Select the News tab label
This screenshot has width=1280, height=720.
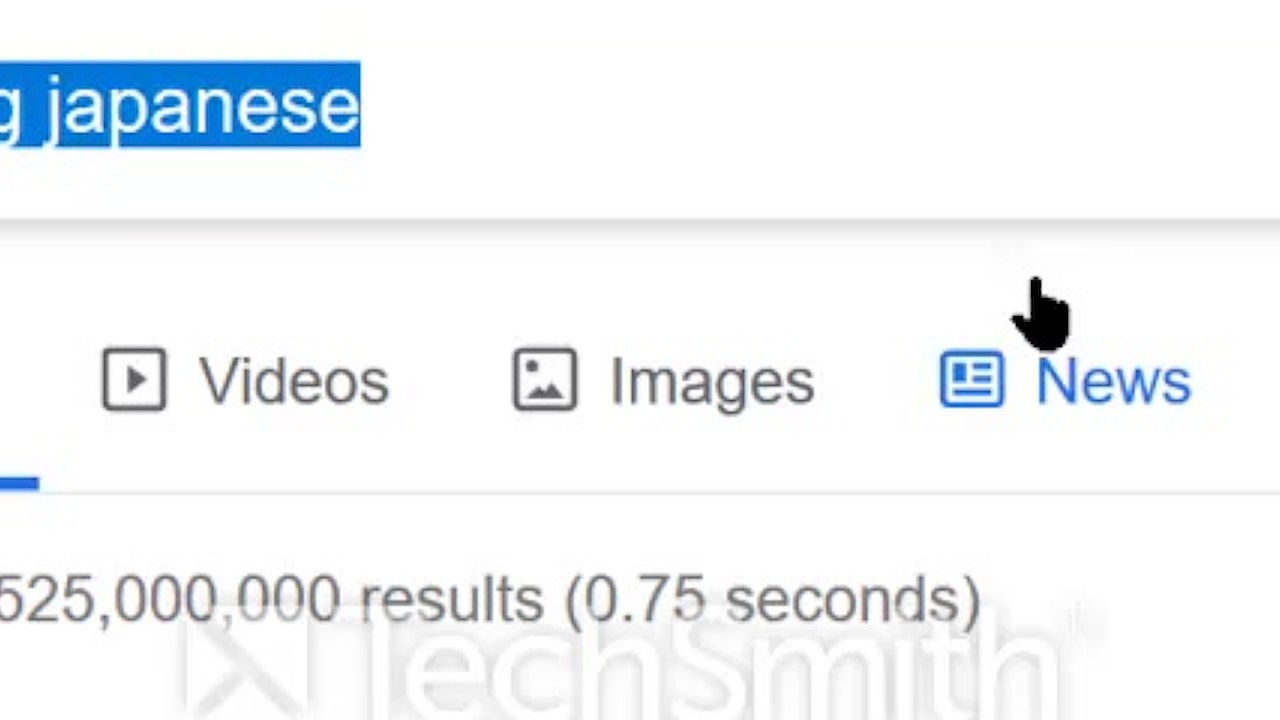pos(1113,382)
